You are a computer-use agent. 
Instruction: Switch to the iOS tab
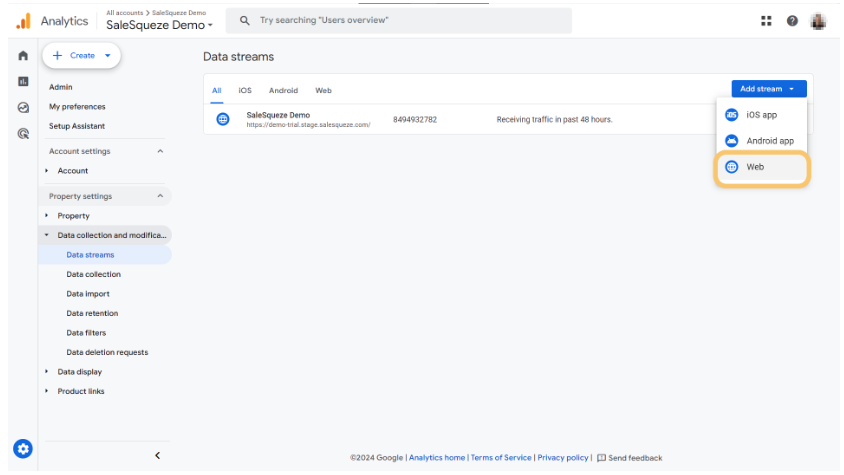click(x=245, y=90)
